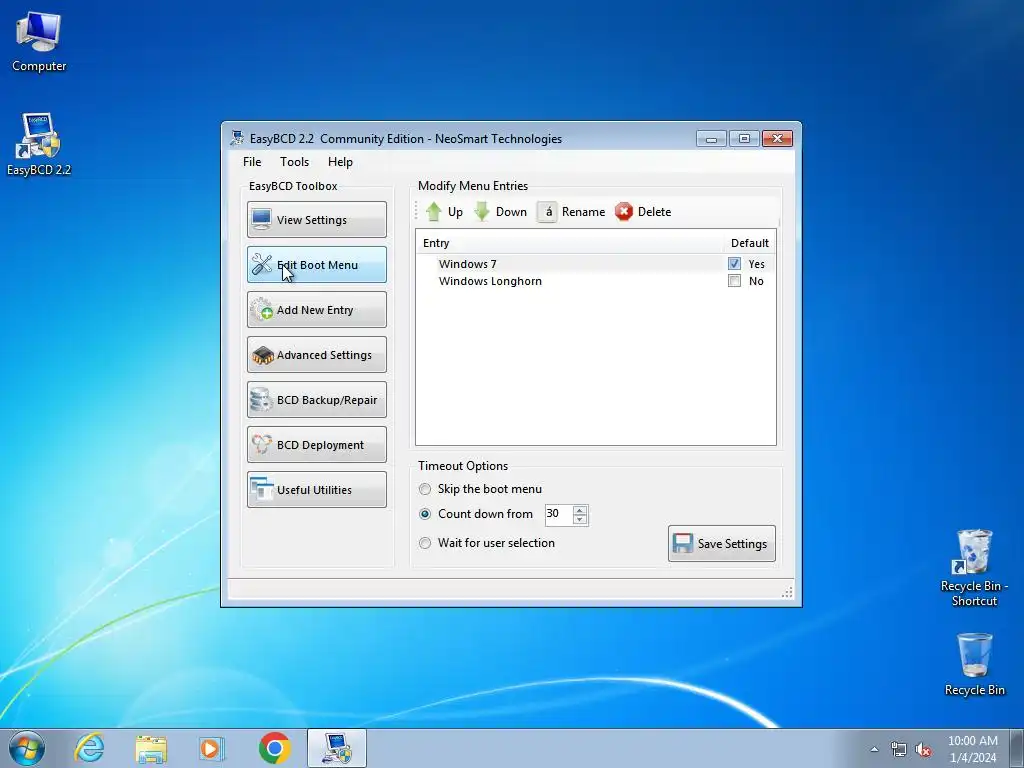The height and width of the screenshot is (768, 1024).
Task: Open BCD Deployment page
Action: tap(317, 445)
